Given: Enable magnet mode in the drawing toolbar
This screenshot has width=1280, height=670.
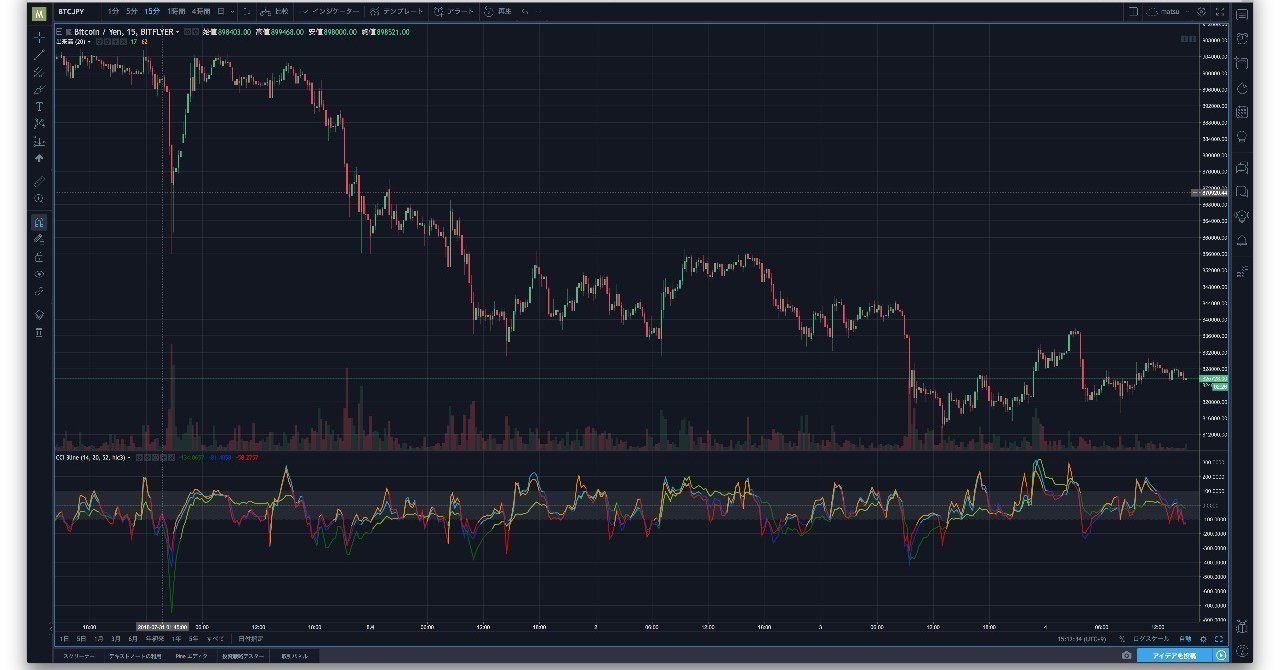Looking at the screenshot, I should (x=38, y=220).
